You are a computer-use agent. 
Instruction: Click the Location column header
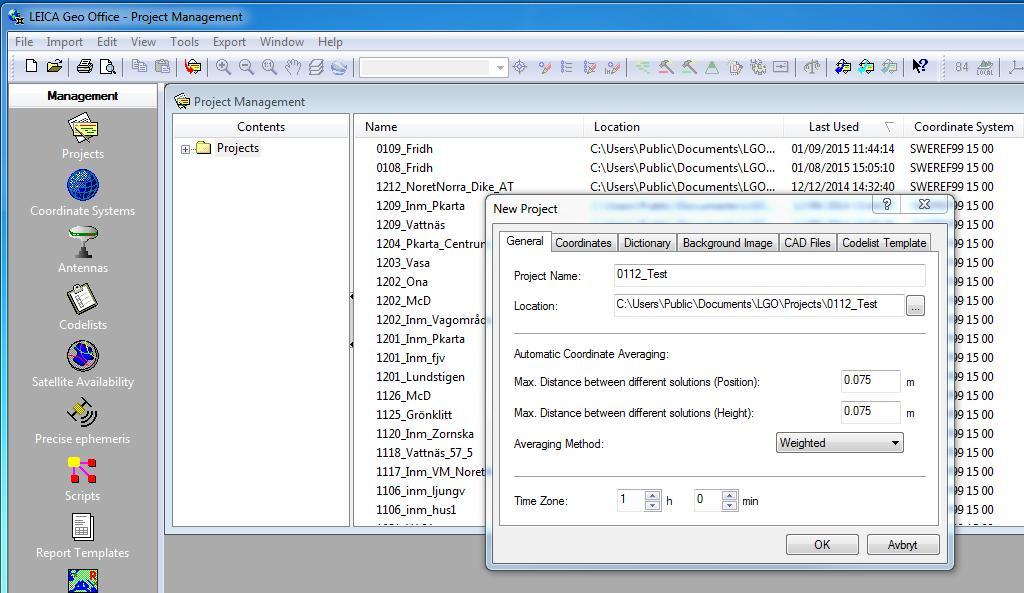[683, 127]
